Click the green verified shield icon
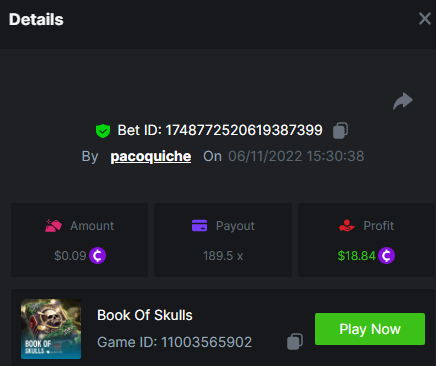 pos(103,131)
